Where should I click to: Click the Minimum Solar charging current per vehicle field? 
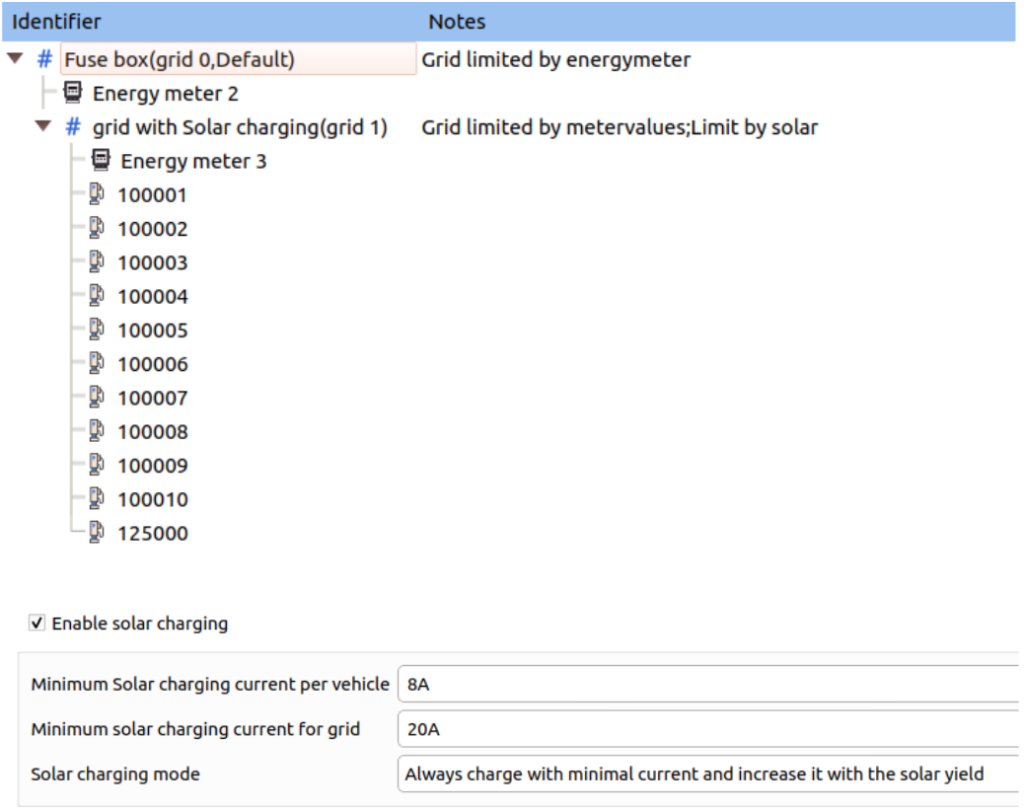[x=700, y=684]
